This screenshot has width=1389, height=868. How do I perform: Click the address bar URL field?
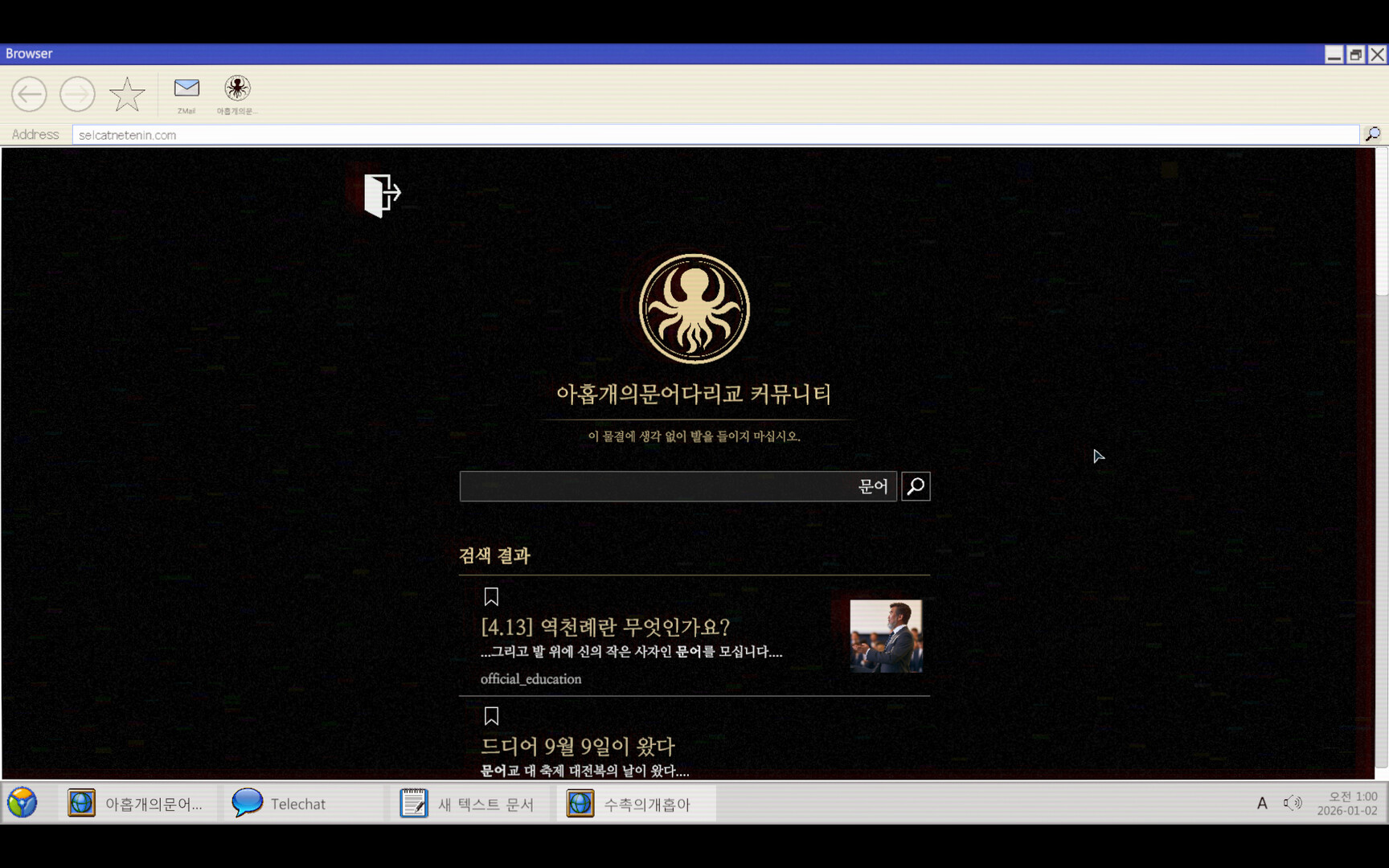pos(715,135)
